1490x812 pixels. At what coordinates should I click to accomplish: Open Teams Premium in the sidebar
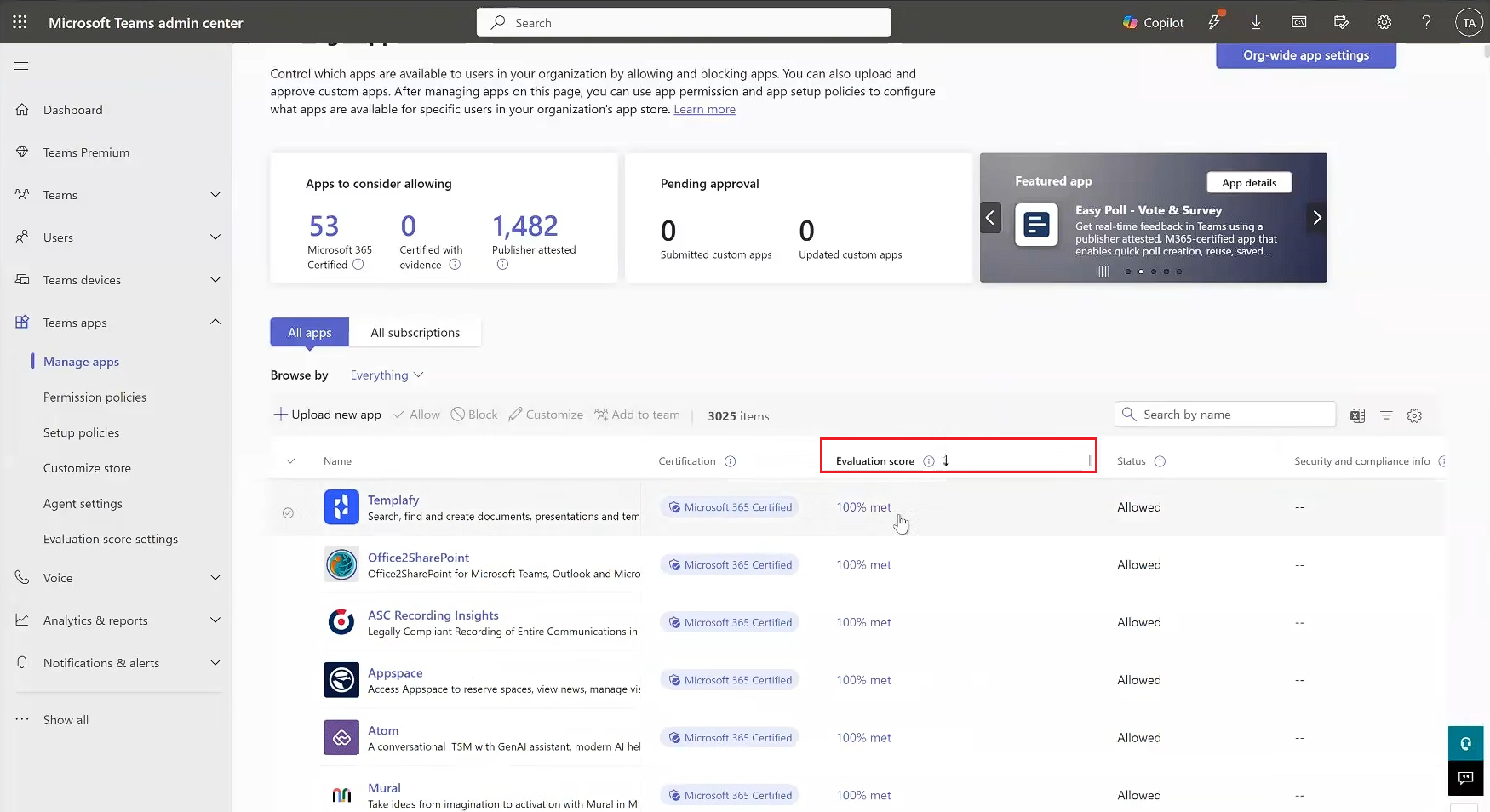click(x=86, y=152)
